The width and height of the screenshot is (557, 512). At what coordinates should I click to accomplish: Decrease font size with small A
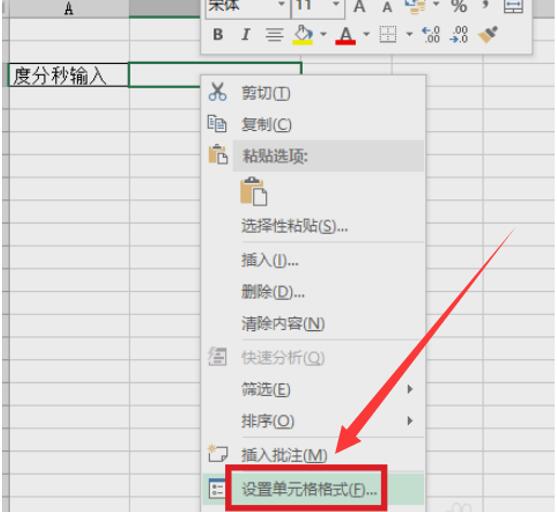tap(387, 7)
